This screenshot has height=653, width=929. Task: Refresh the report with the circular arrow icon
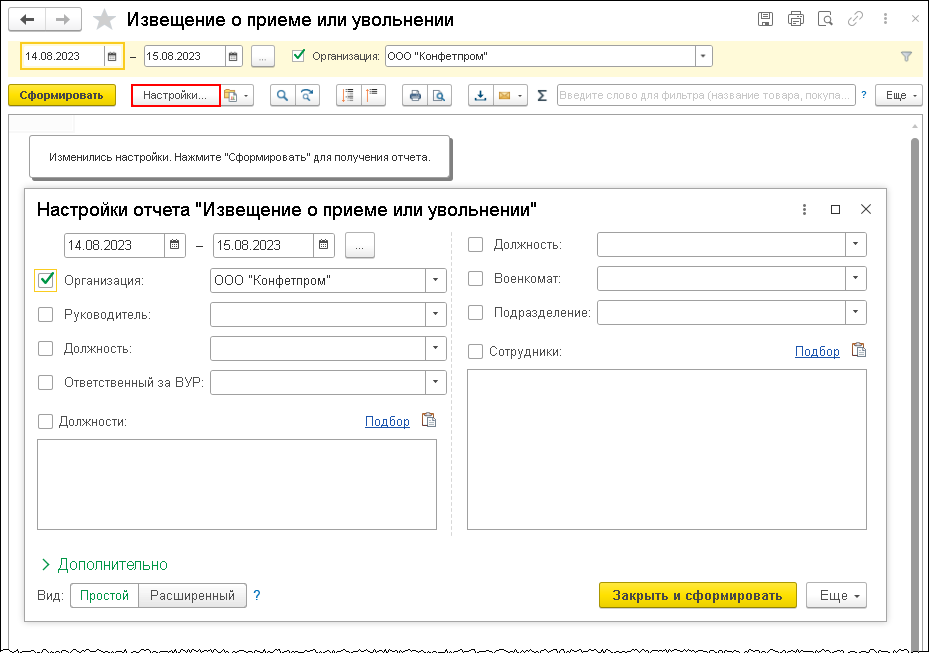307,95
